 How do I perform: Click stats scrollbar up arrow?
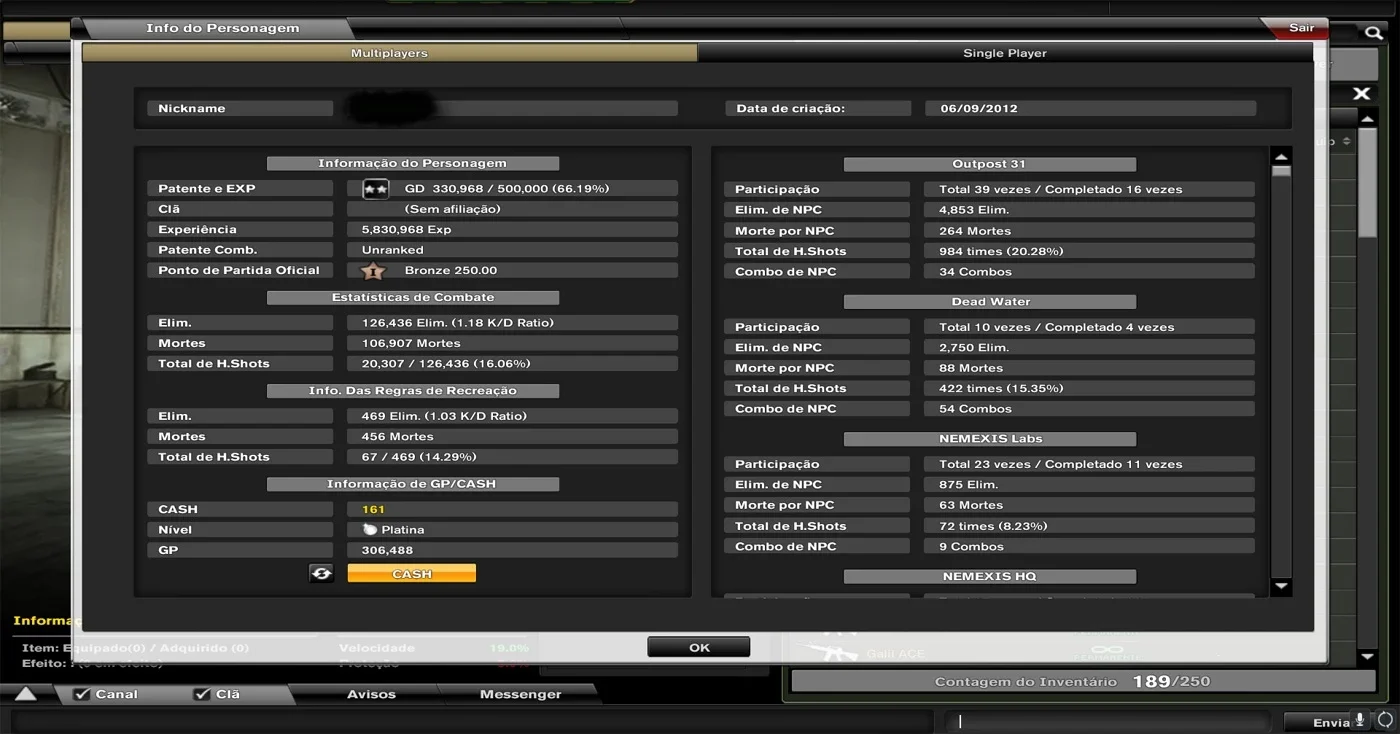pos(1281,158)
